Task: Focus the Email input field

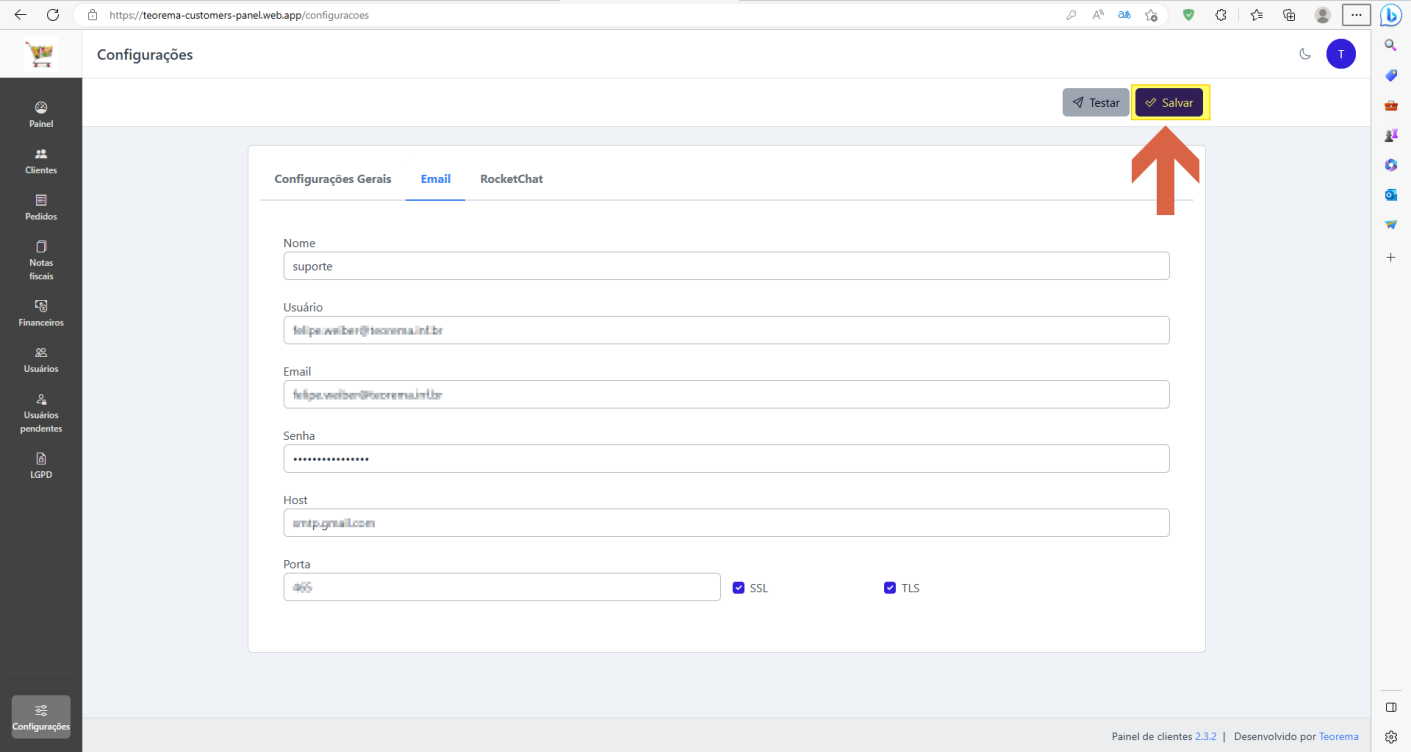Action: click(726, 394)
